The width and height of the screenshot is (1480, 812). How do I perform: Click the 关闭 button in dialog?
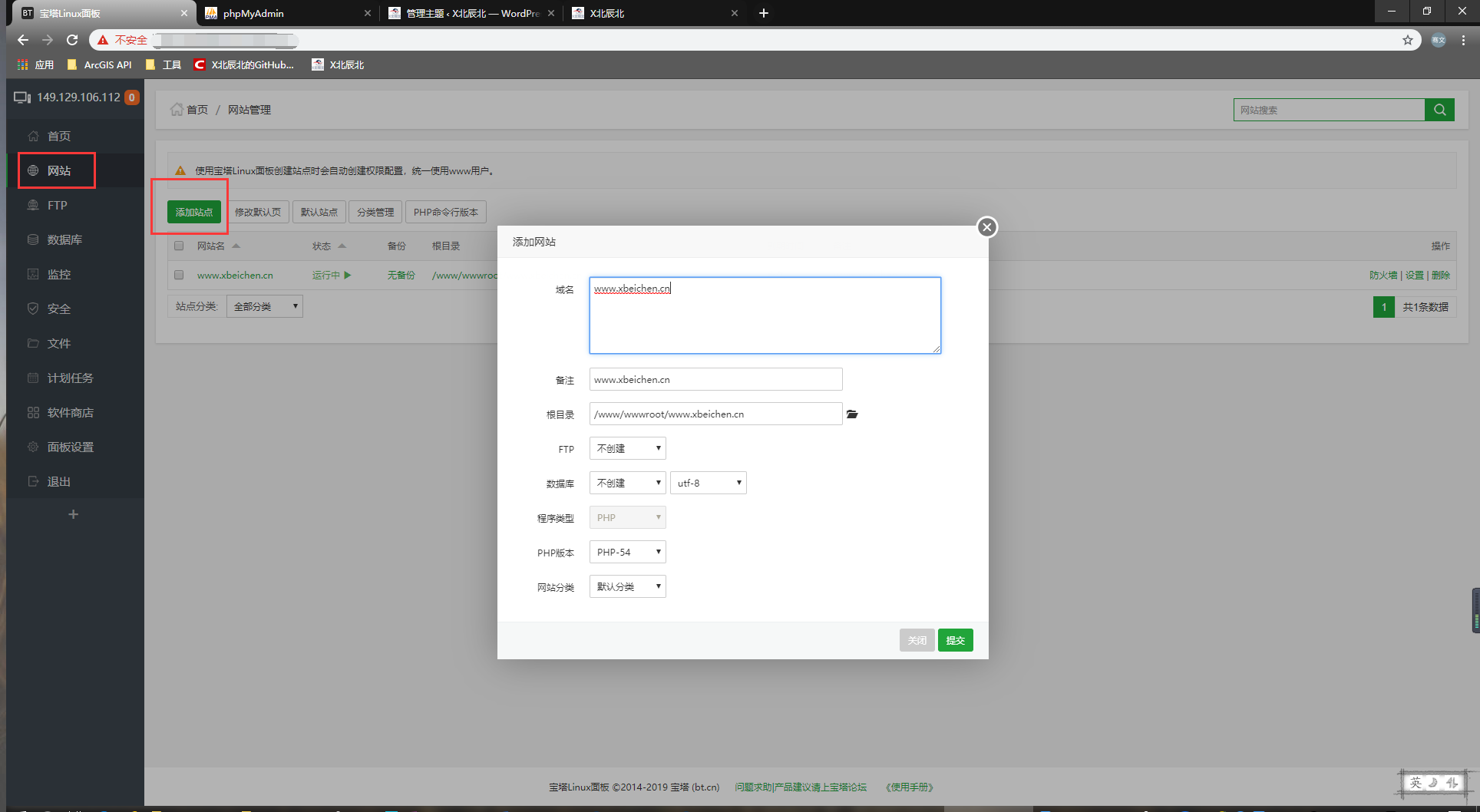click(917, 640)
